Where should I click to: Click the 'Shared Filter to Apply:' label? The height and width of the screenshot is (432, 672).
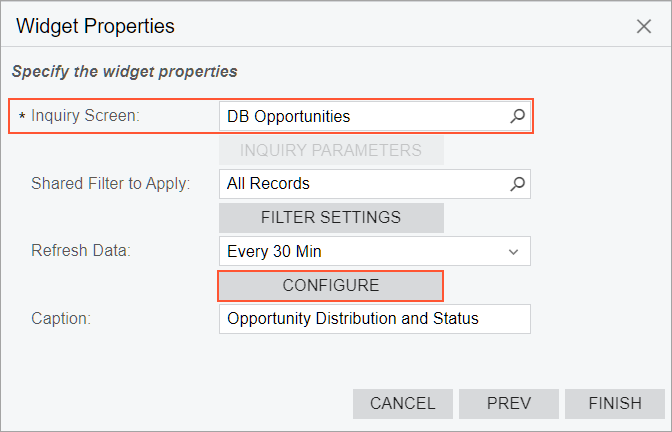pos(110,184)
